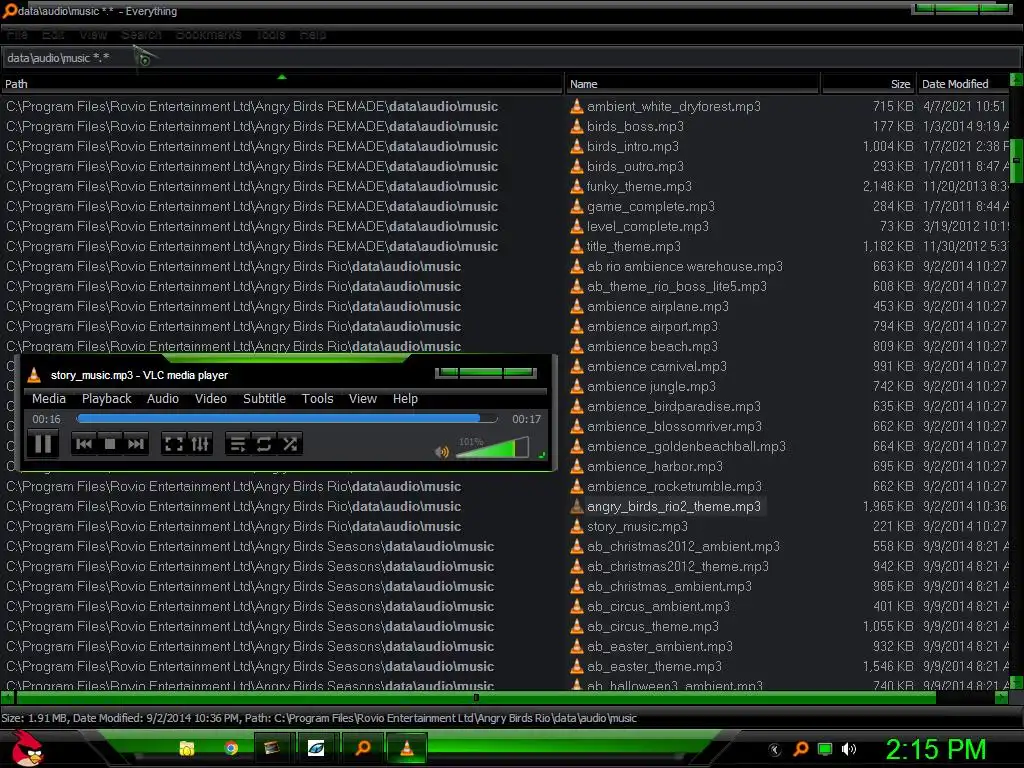Screen dimensions: 1024x768
Task: Adjust the VLC volume slider at 101%
Action: pyautogui.click(x=492, y=448)
